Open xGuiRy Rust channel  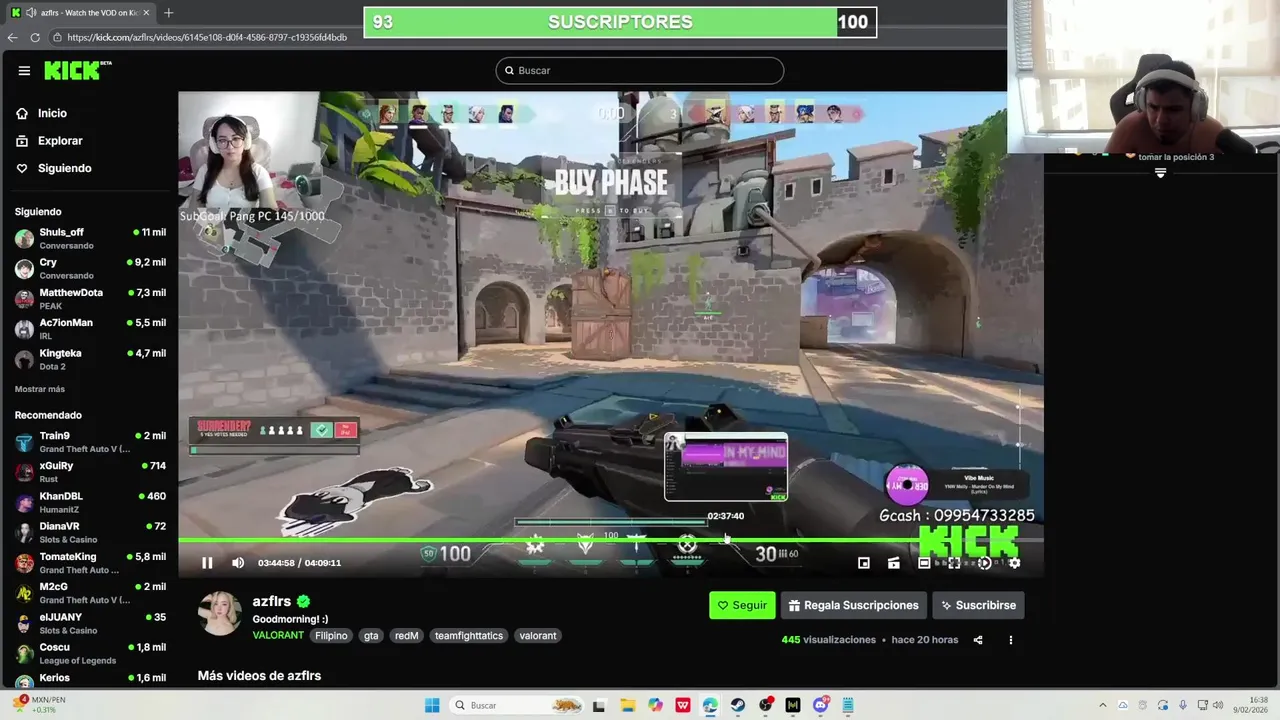click(89, 472)
